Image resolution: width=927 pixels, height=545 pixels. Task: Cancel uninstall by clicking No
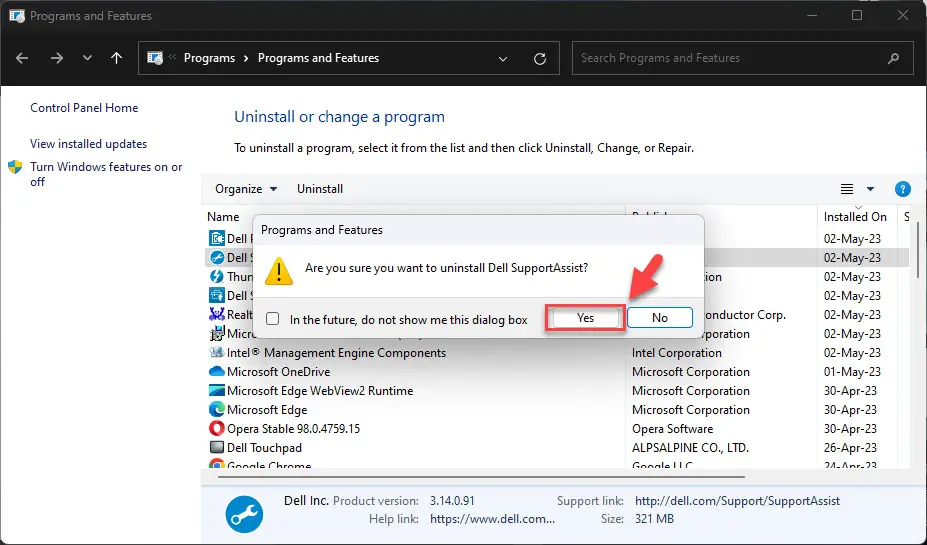click(660, 317)
